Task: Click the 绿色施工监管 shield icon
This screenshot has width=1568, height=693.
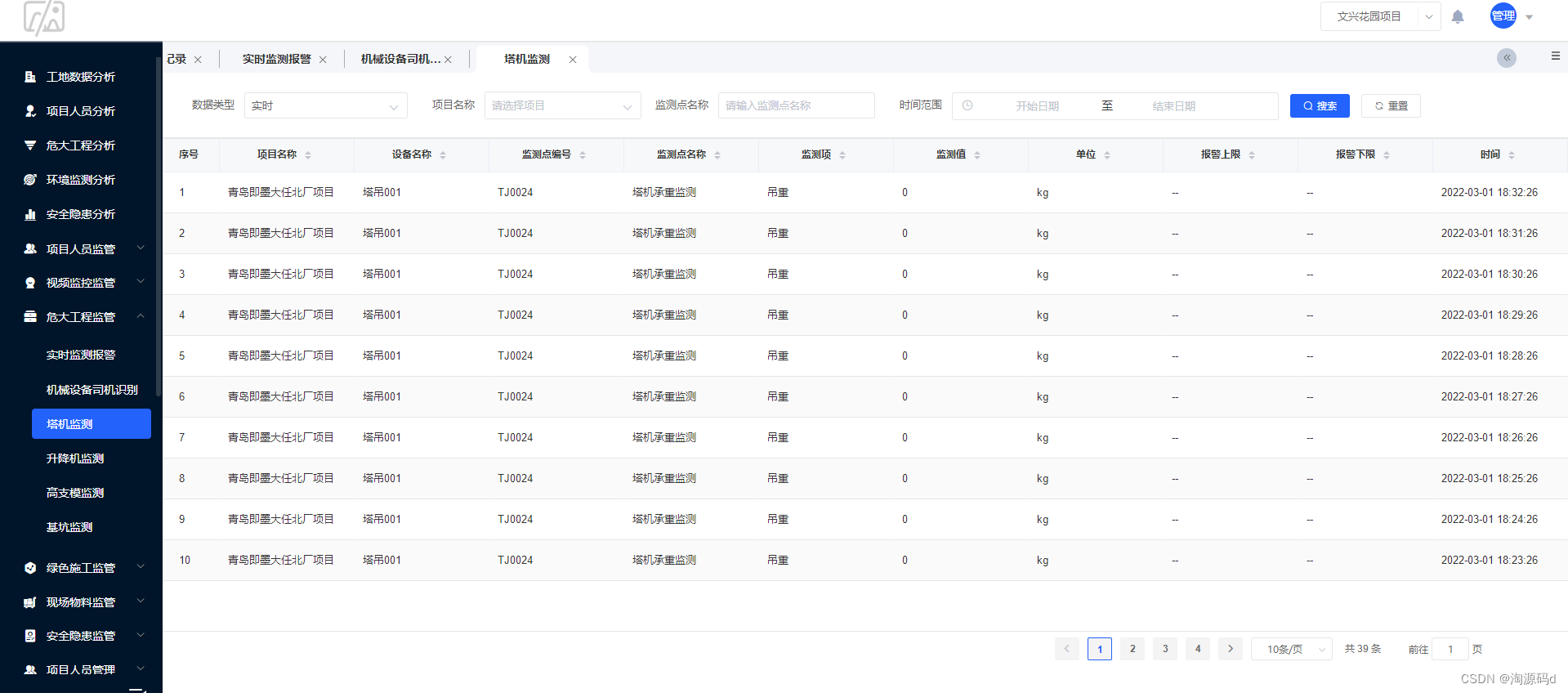Action: 30,568
